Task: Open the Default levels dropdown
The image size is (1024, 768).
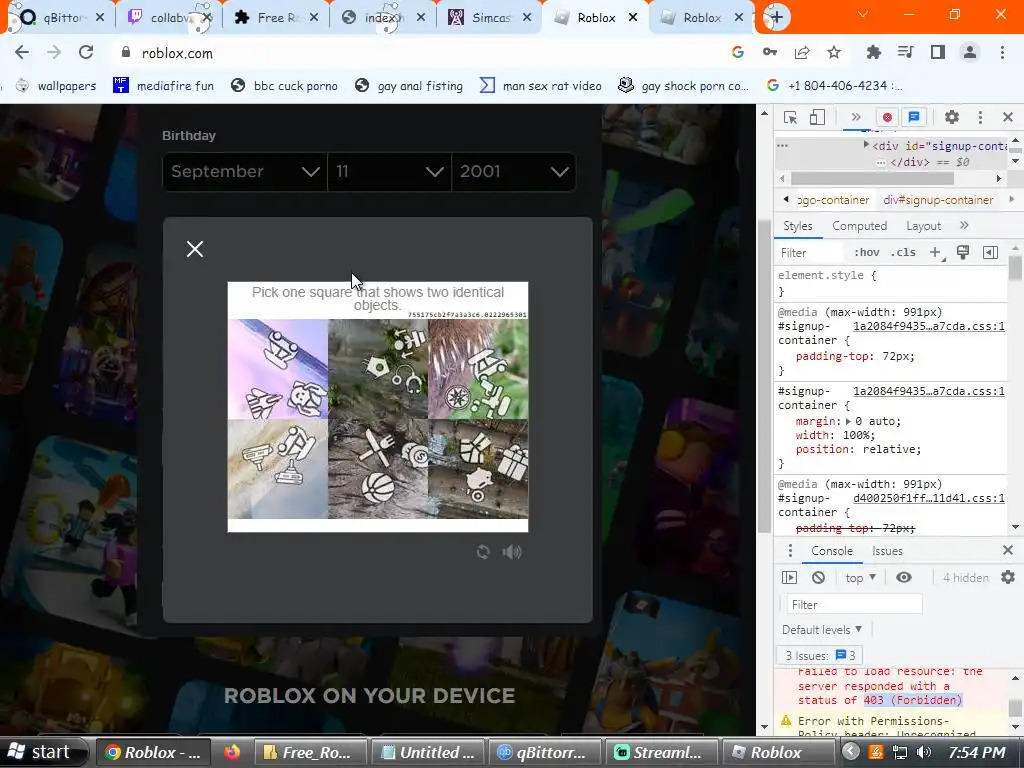Action: [x=822, y=630]
